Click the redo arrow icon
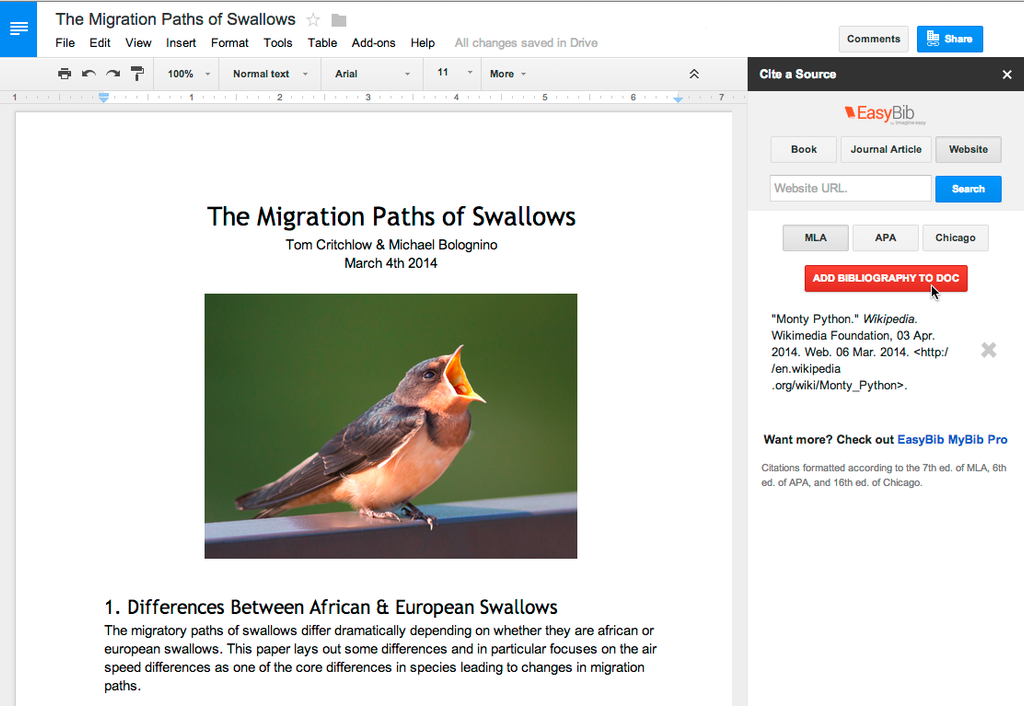Image resolution: width=1024 pixels, height=706 pixels. tap(113, 74)
